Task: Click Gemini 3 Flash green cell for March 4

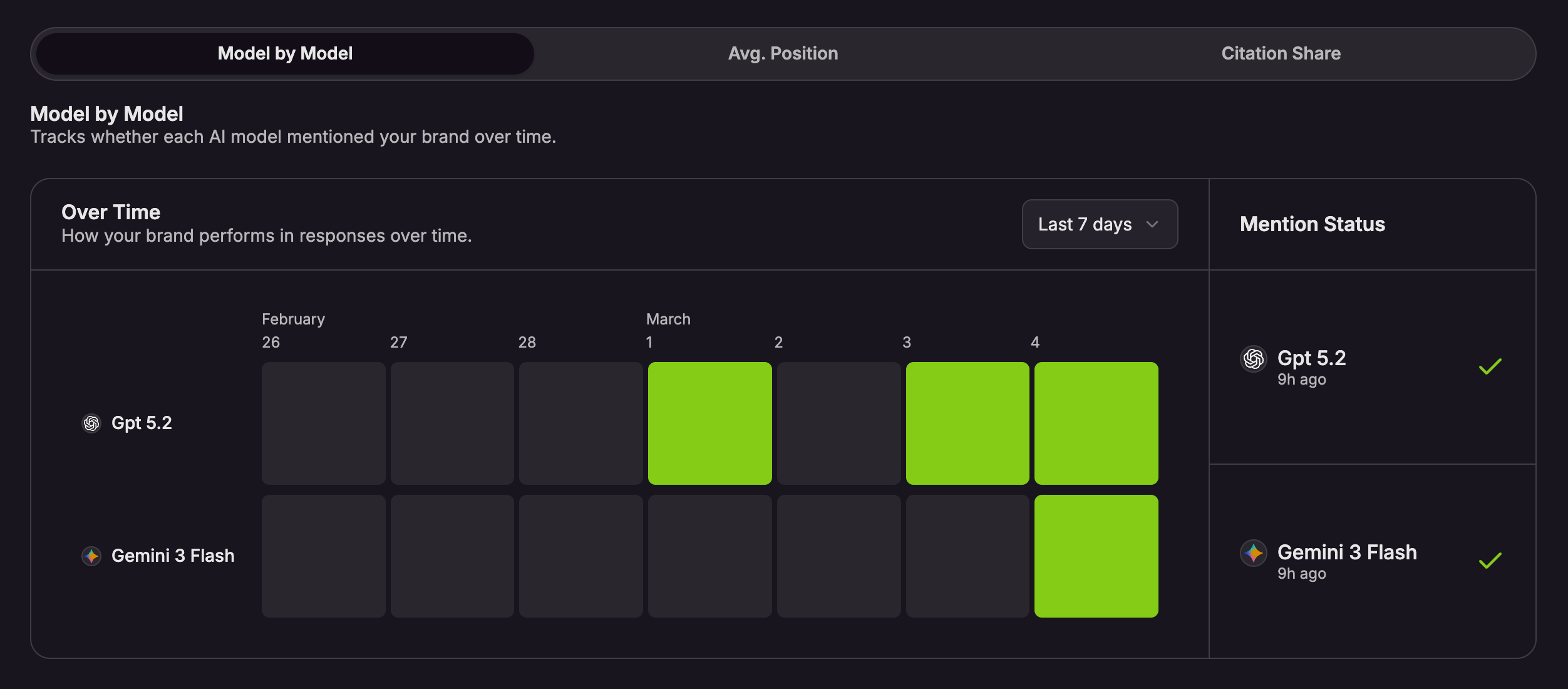Action: [1096, 556]
